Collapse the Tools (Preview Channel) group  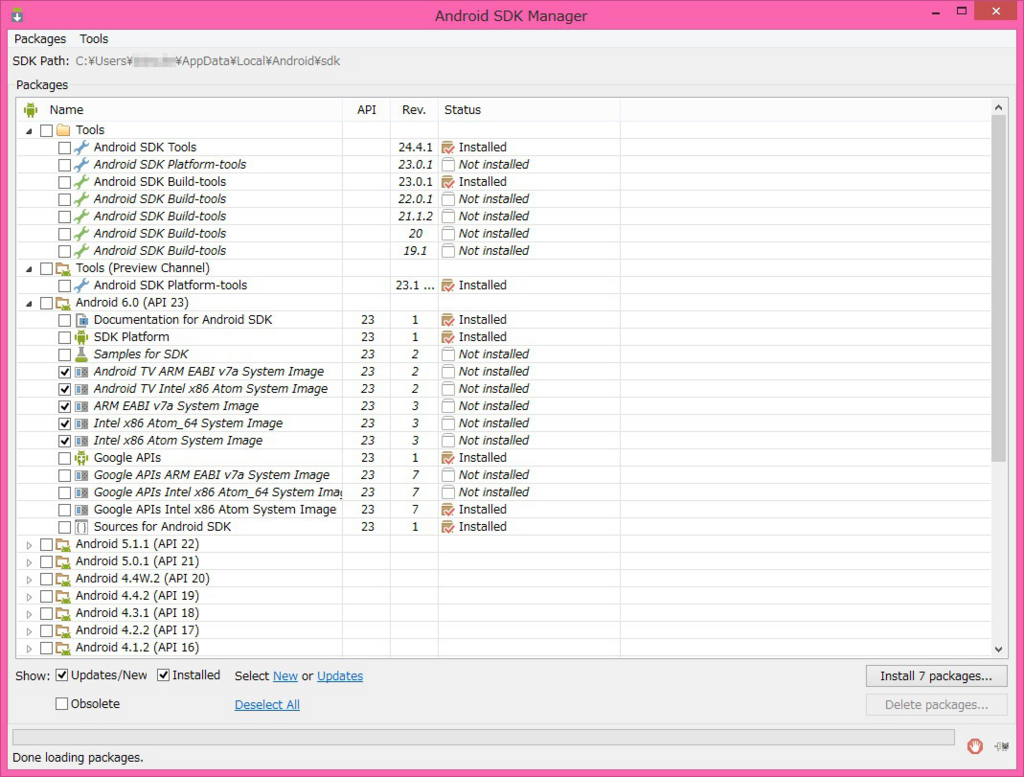point(29,269)
